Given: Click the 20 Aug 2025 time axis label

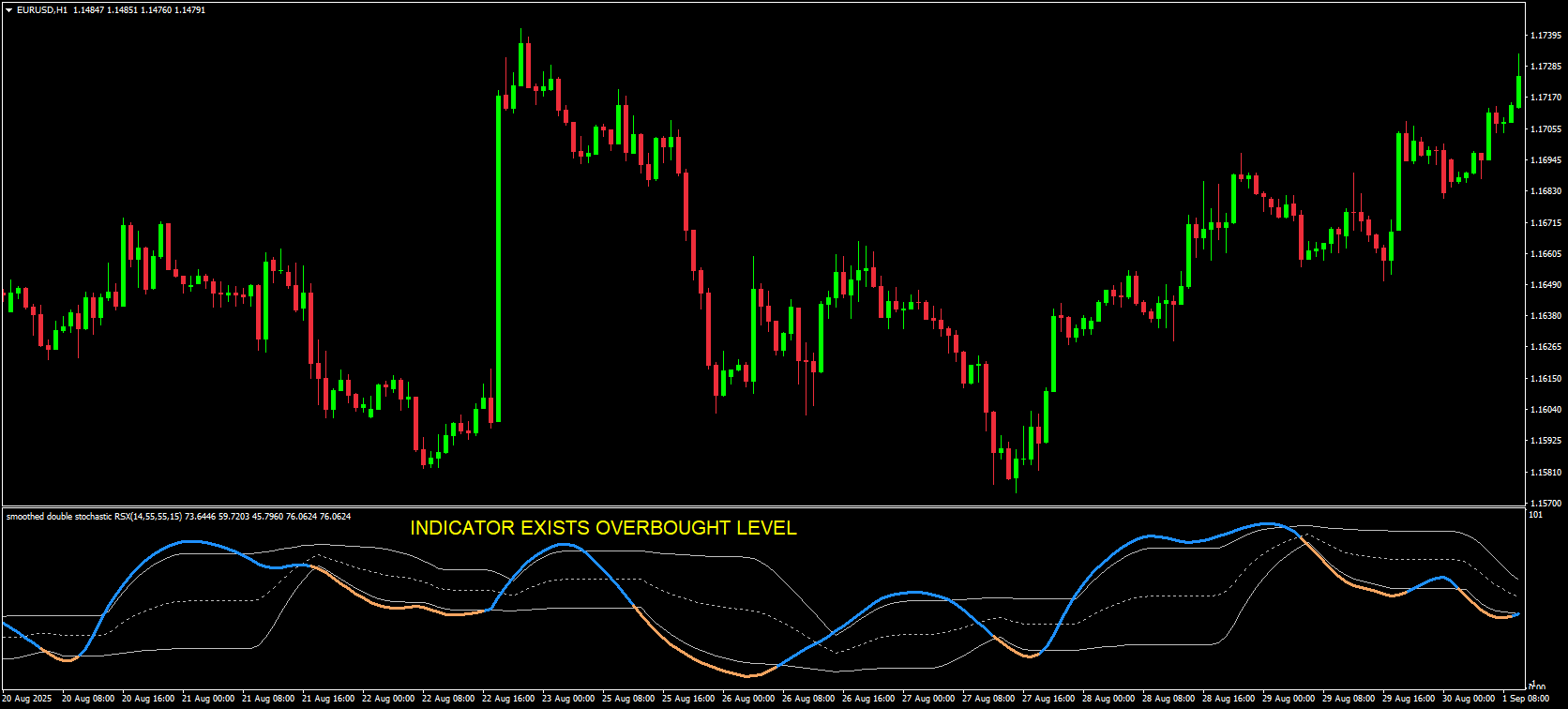Looking at the screenshot, I should (x=27, y=699).
